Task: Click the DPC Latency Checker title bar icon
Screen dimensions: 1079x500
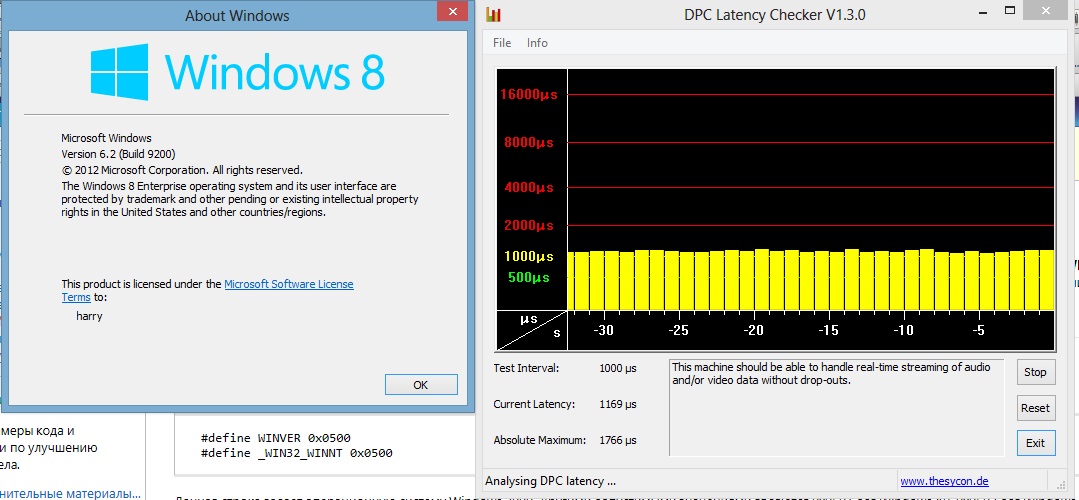Action: click(494, 15)
